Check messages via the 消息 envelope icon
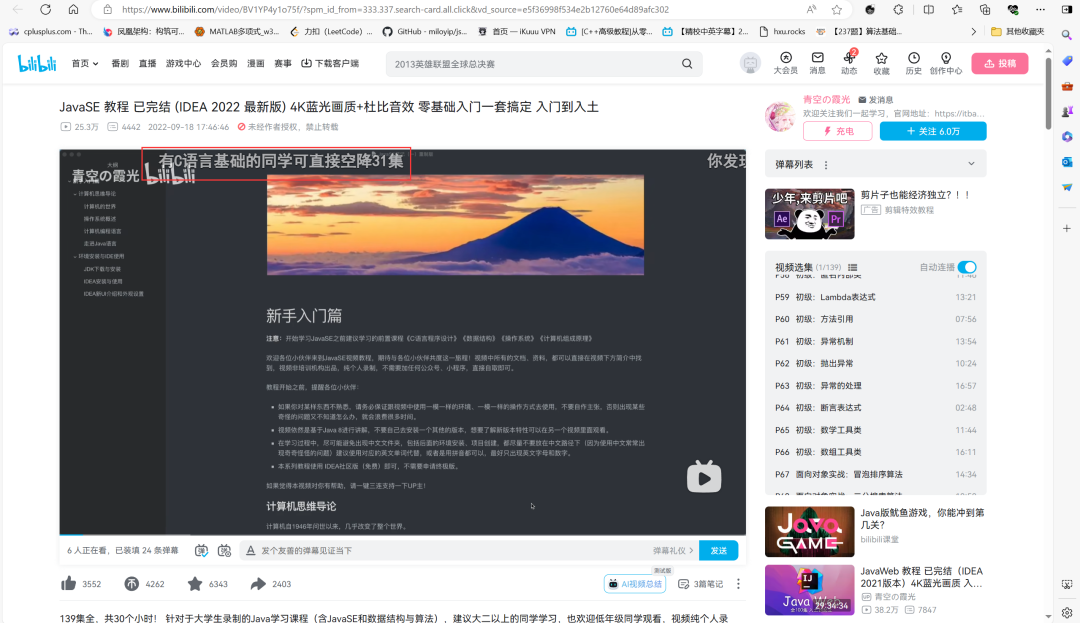The image size is (1080, 623). coord(817,62)
